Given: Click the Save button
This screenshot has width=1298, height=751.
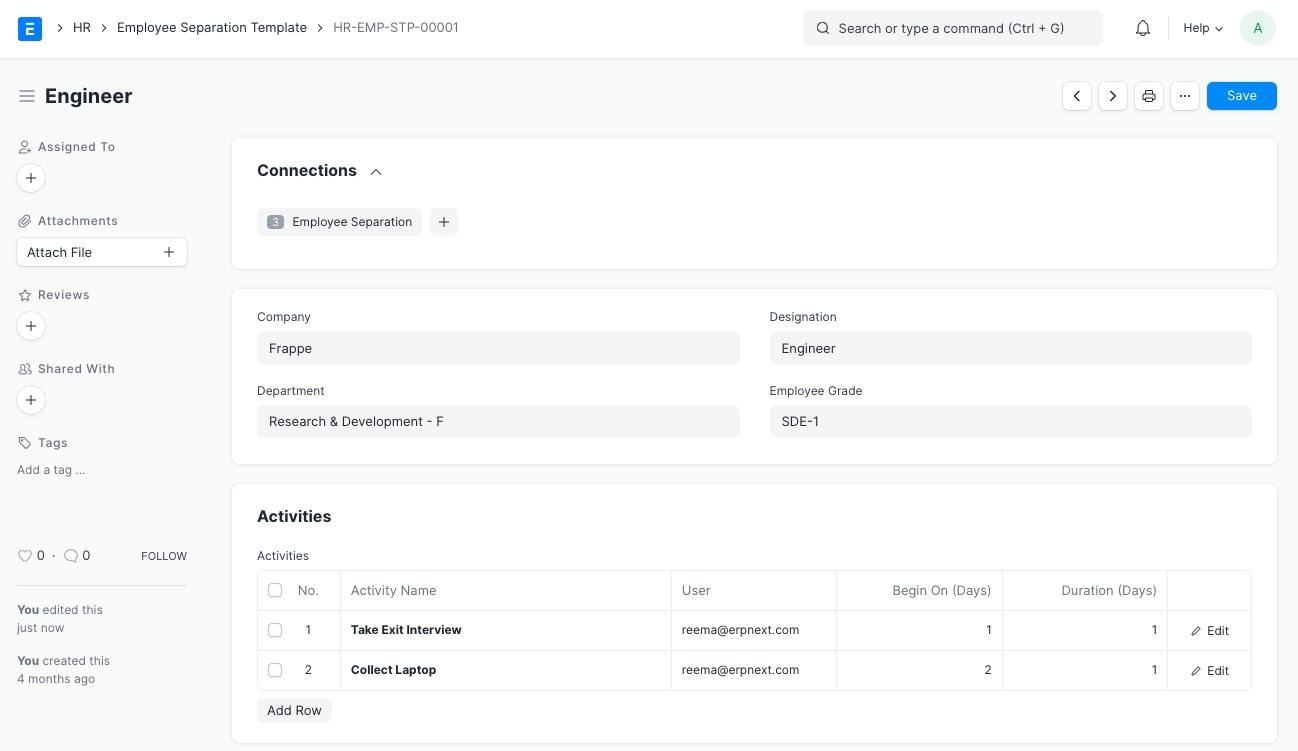Looking at the screenshot, I should click(1241, 96).
